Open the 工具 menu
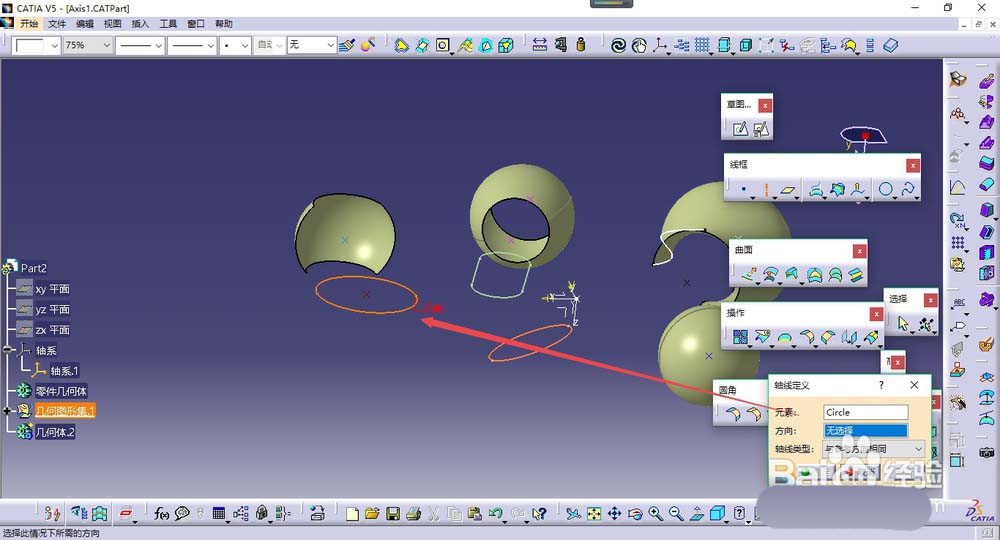 (168, 23)
